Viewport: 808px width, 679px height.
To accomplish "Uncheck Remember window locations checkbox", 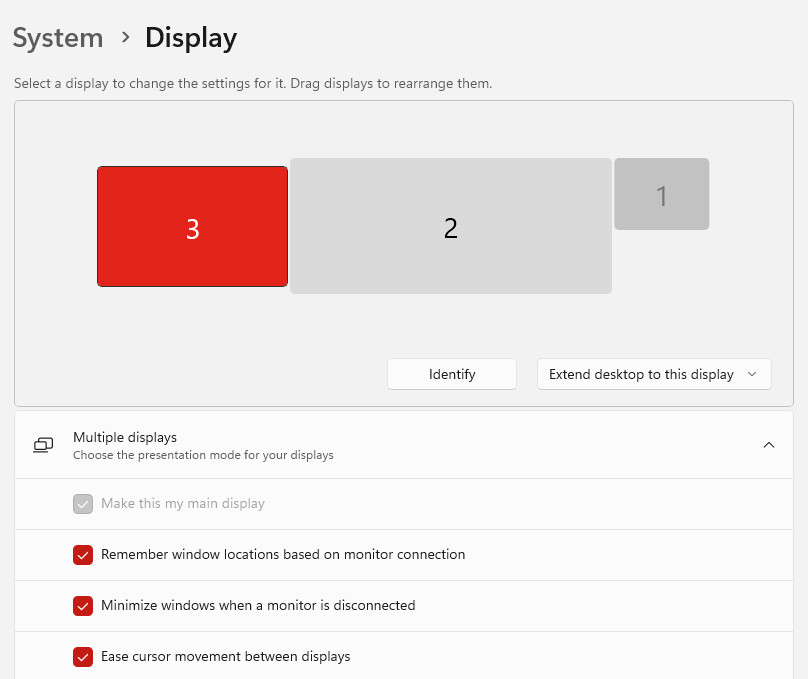I will tap(83, 555).
